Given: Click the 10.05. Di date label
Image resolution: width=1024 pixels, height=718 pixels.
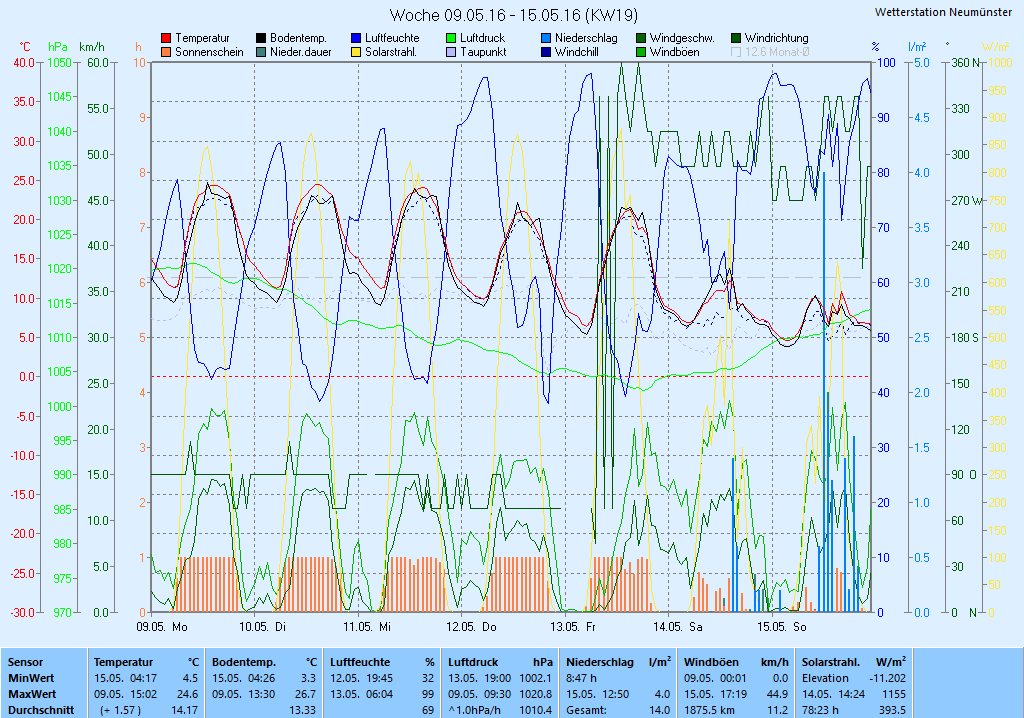Looking at the screenshot, I should 263,627.
